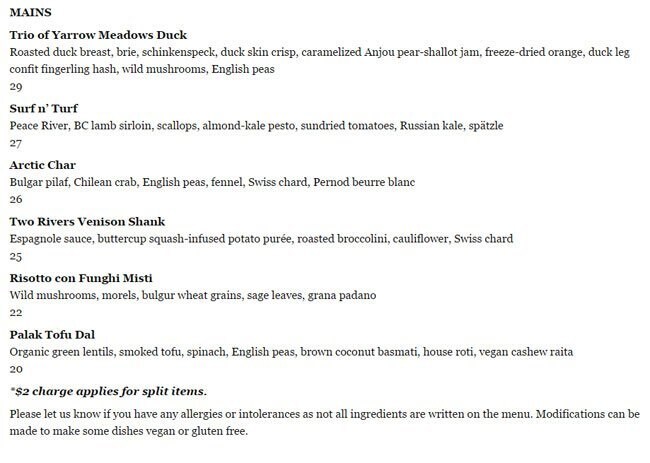Click the allergies and intolerances notice paragraph
Viewport: 650px width, 463px height.
click(324, 422)
